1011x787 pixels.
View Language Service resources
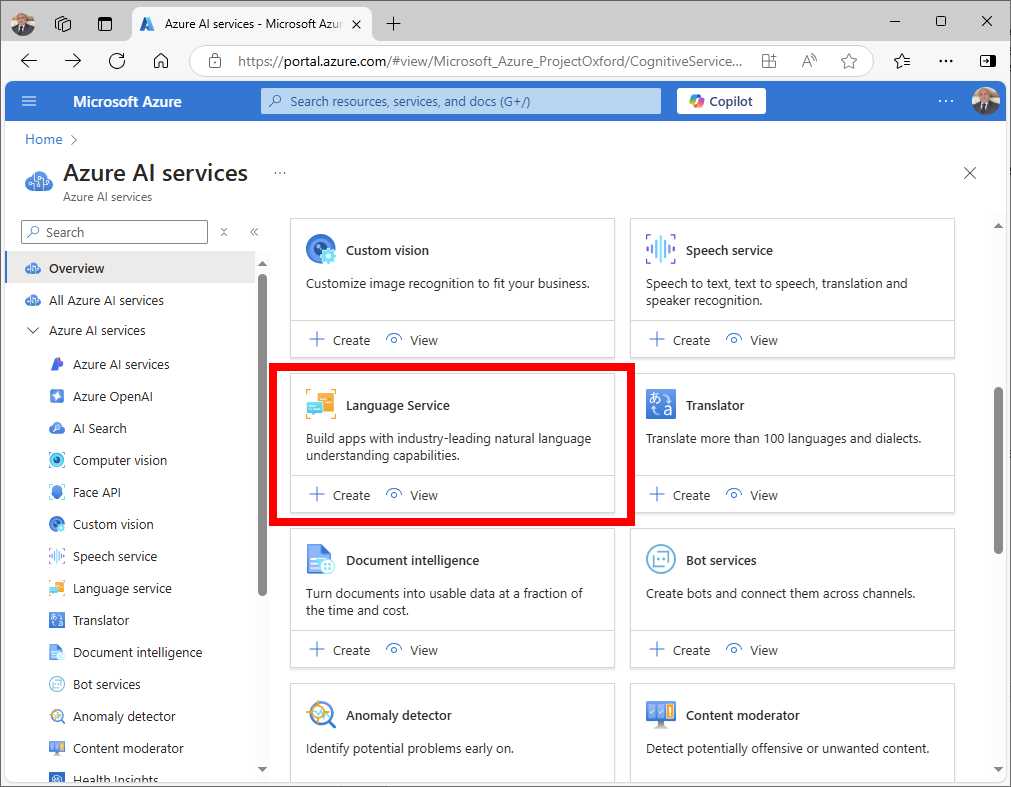(x=411, y=495)
